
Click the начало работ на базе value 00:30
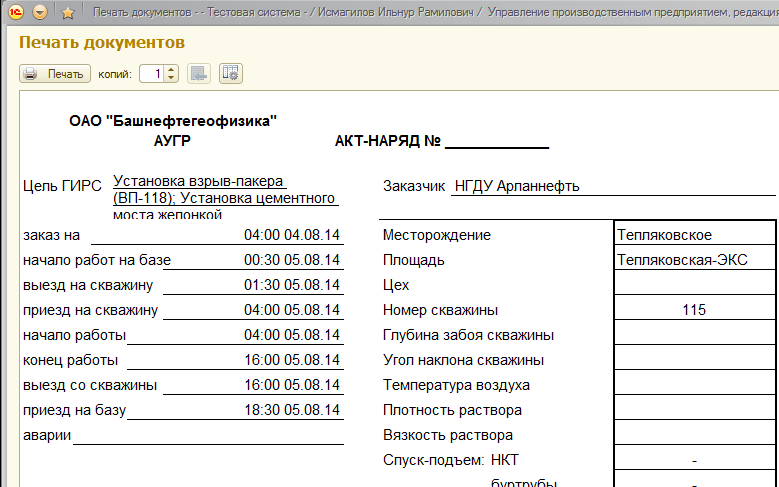[292, 260]
